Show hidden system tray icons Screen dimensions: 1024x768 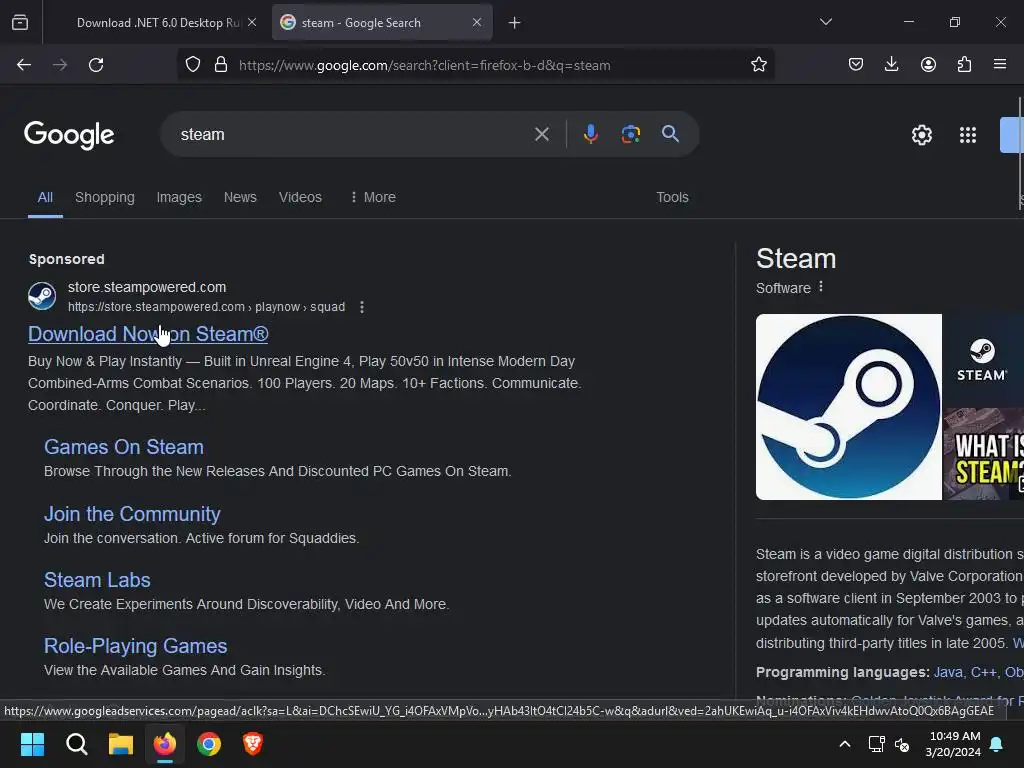coord(844,744)
